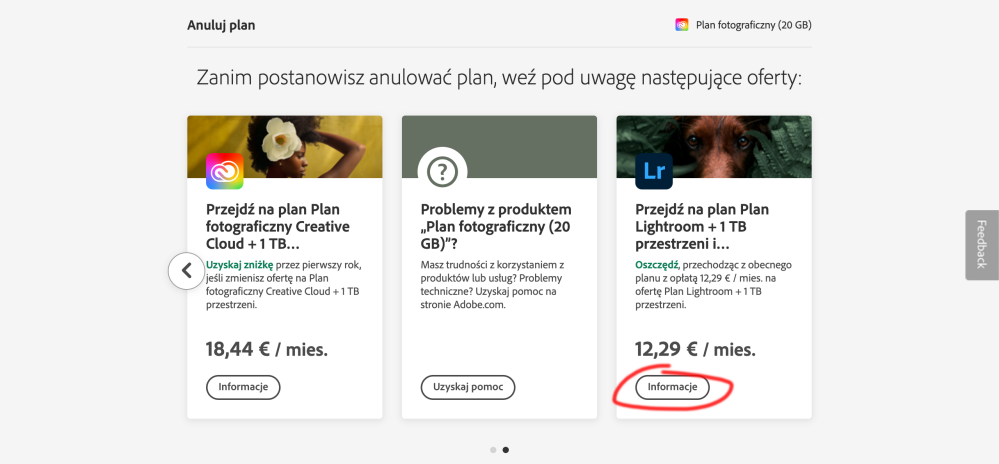Click the 18,44 € / mies. price

[266, 349]
